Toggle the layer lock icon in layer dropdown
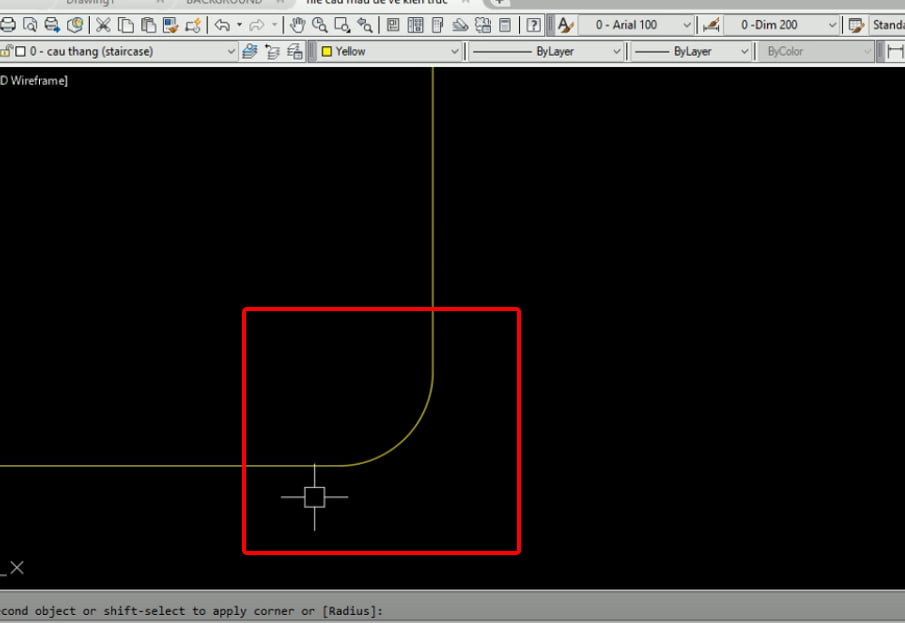This screenshot has height=623, width=905. pos(6,51)
